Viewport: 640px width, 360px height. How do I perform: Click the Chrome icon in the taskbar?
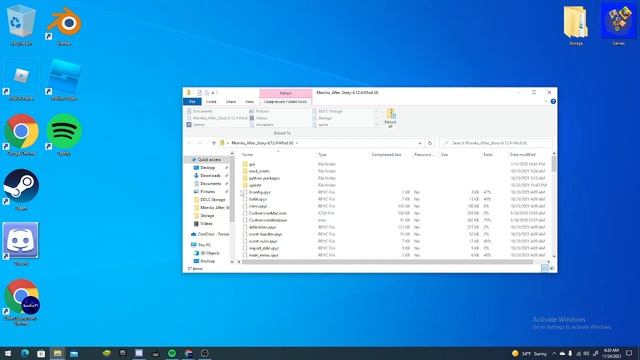point(188,353)
